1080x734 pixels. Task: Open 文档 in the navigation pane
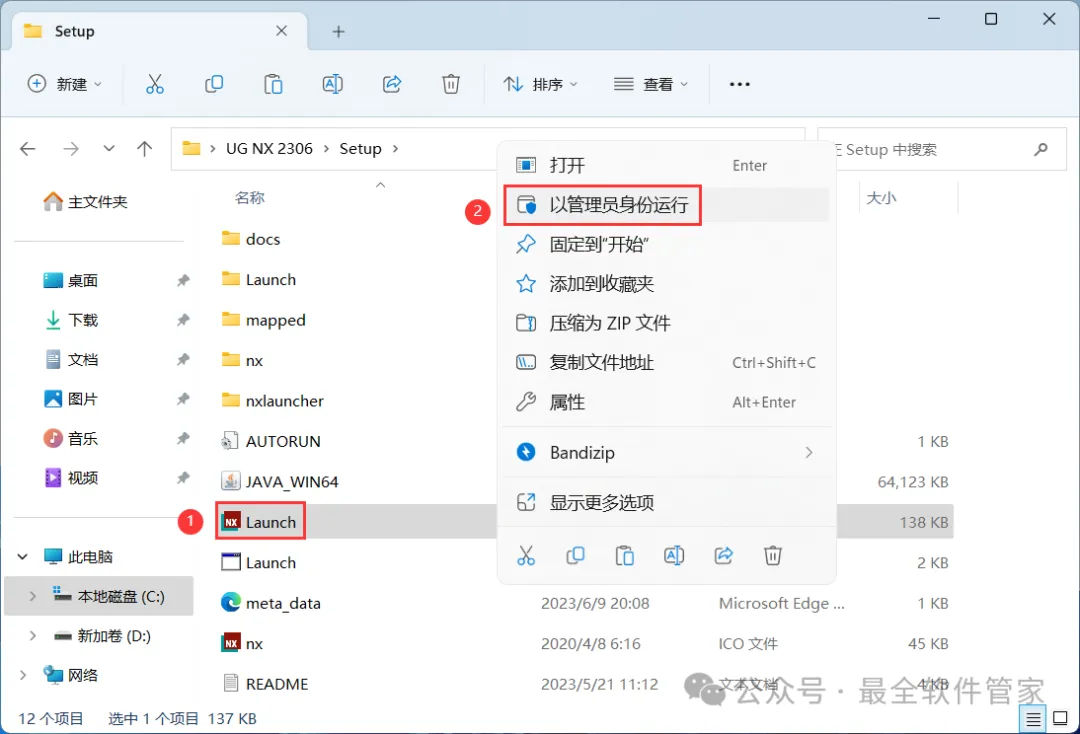pyautogui.click(x=71, y=359)
